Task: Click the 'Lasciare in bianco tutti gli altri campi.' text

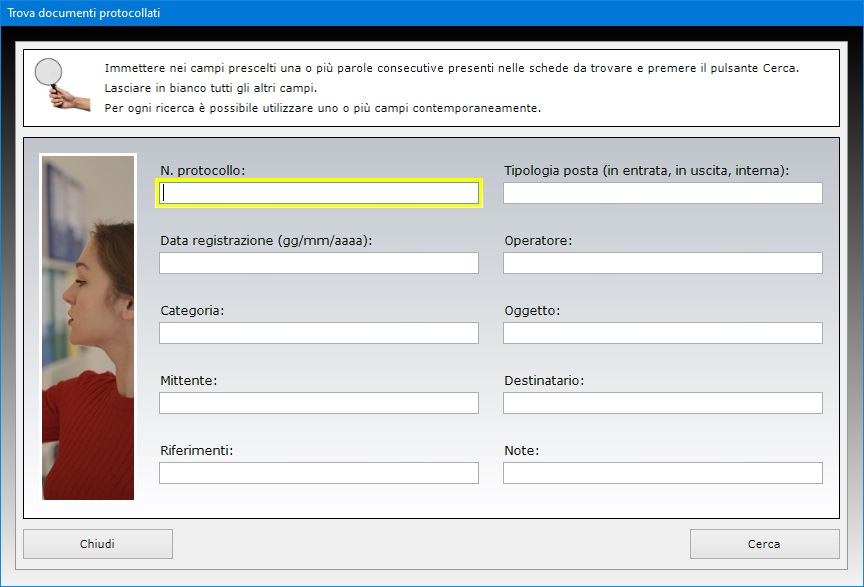Action: click(211, 88)
